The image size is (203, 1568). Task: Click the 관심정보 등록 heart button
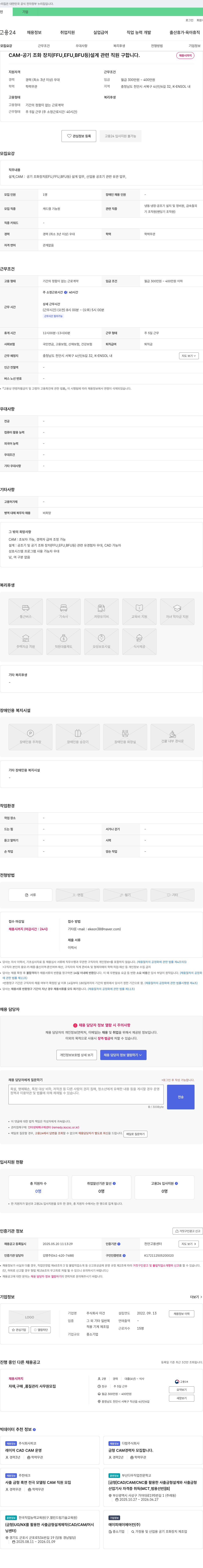point(79,136)
